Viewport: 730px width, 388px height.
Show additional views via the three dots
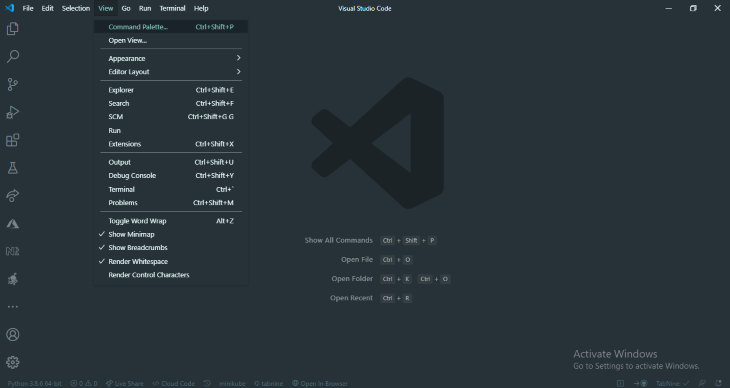point(13,306)
